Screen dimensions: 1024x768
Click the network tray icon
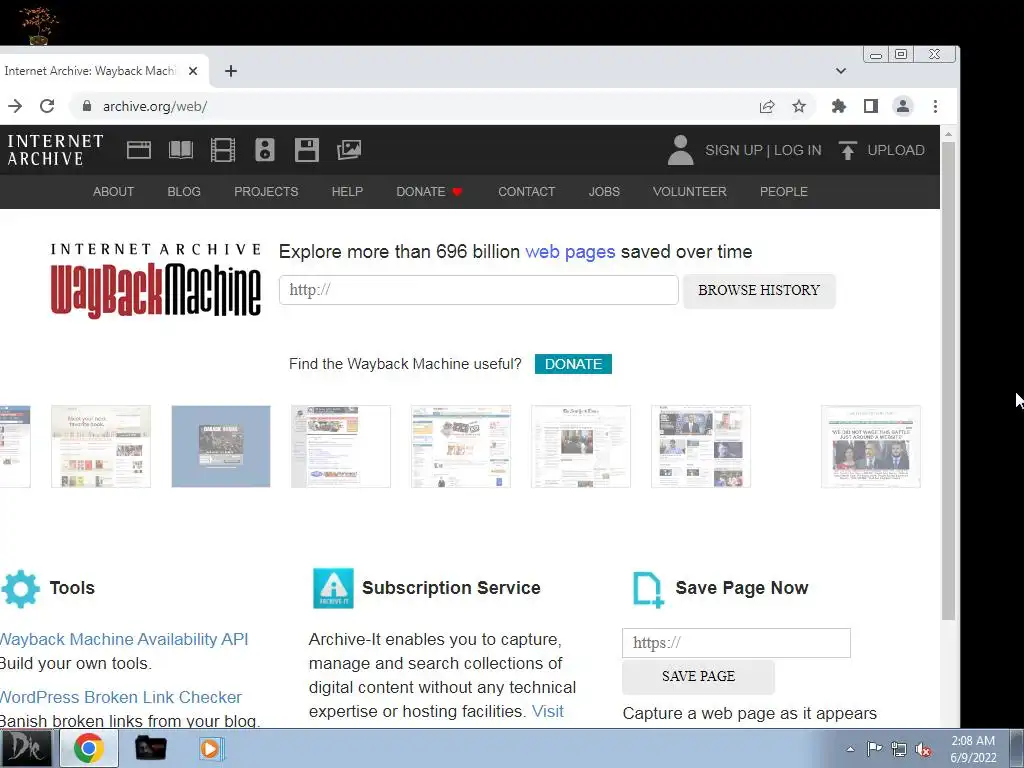899,749
